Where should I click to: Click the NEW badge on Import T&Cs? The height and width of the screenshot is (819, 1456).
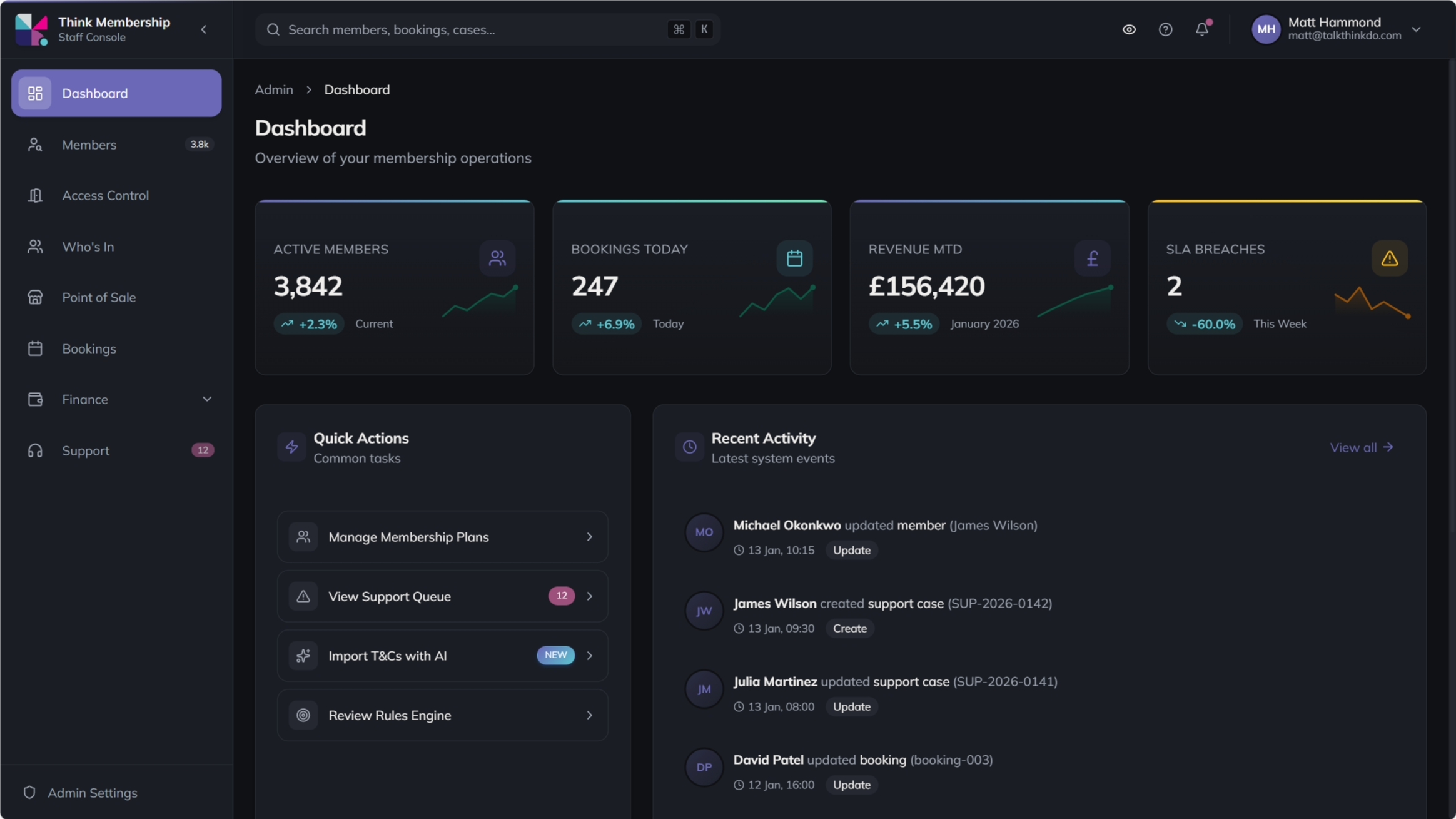pos(555,655)
